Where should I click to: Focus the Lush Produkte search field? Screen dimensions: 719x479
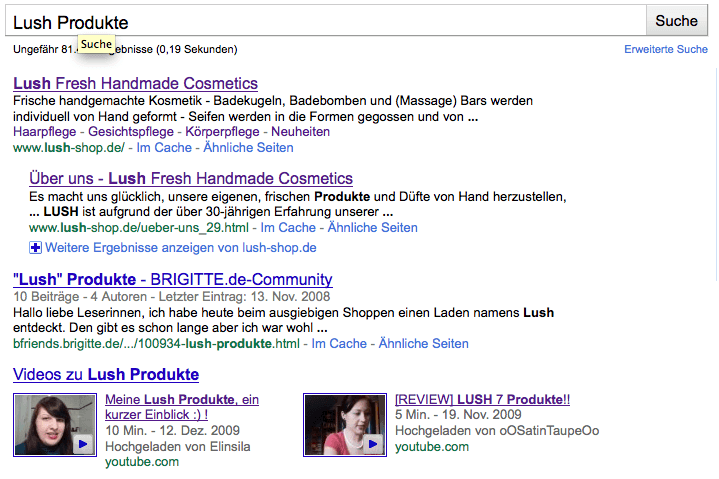tap(326, 21)
